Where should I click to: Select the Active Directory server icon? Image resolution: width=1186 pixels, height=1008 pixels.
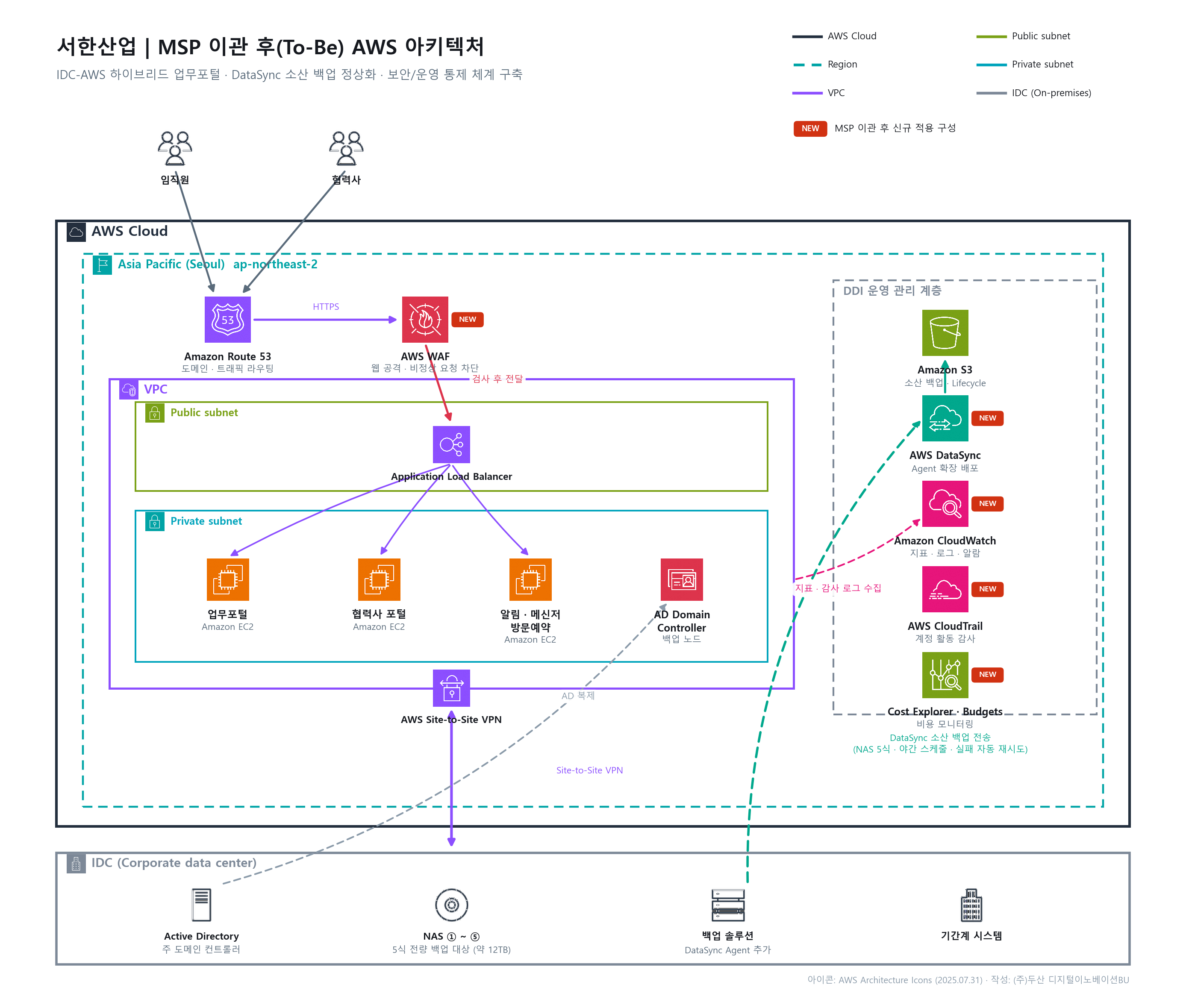point(201,905)
